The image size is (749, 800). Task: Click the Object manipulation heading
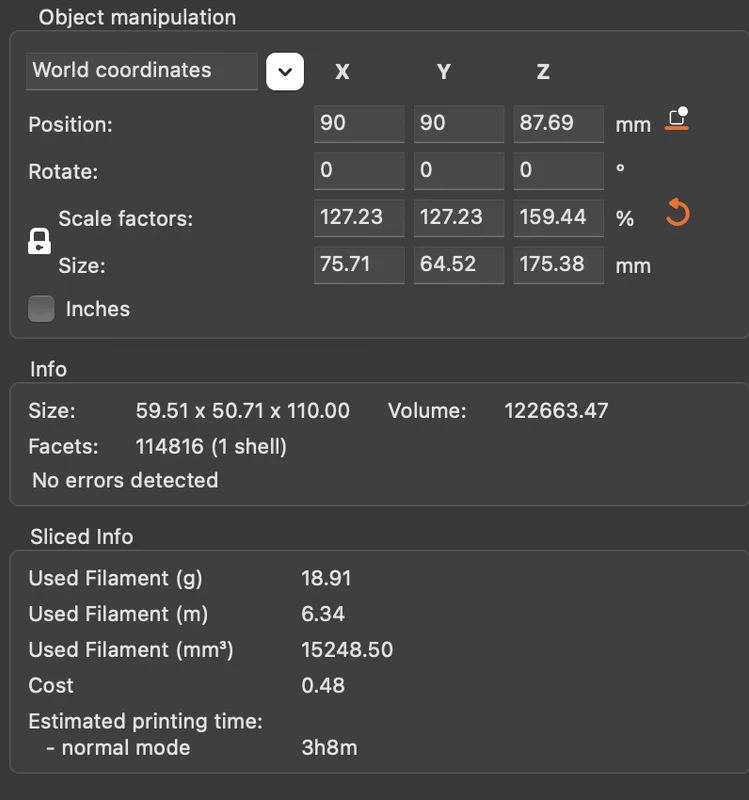pyautogui.click(x=137, y=17)
